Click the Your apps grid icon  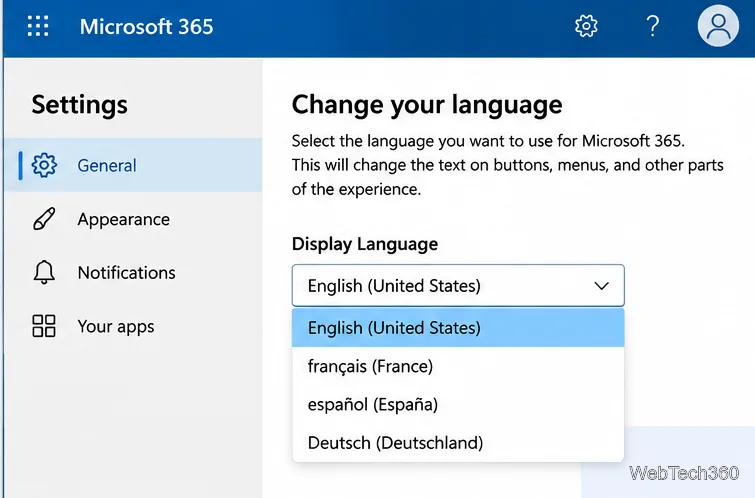tap(44, 326)
